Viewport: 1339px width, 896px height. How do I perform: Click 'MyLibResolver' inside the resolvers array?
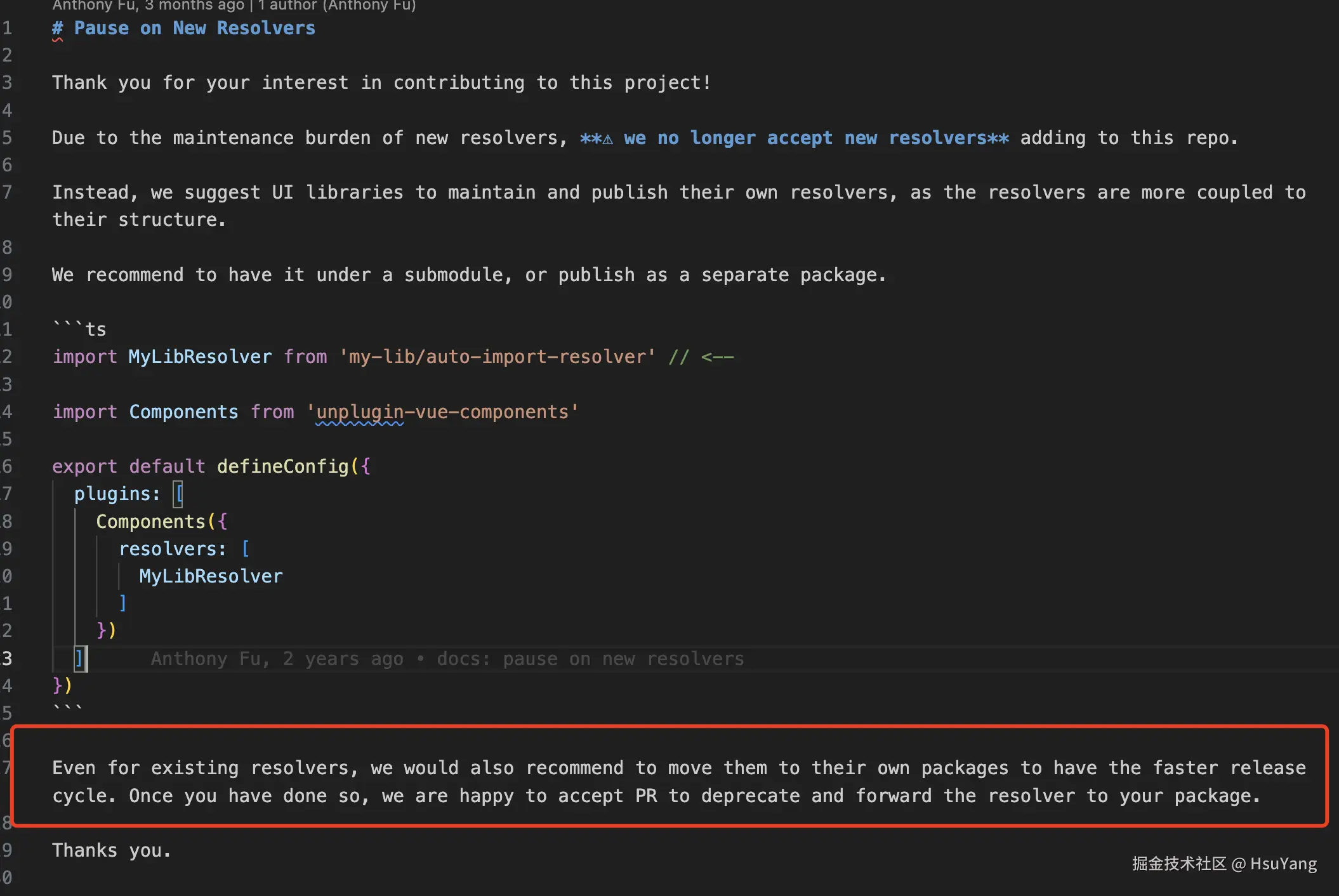[x=211, y=576]
